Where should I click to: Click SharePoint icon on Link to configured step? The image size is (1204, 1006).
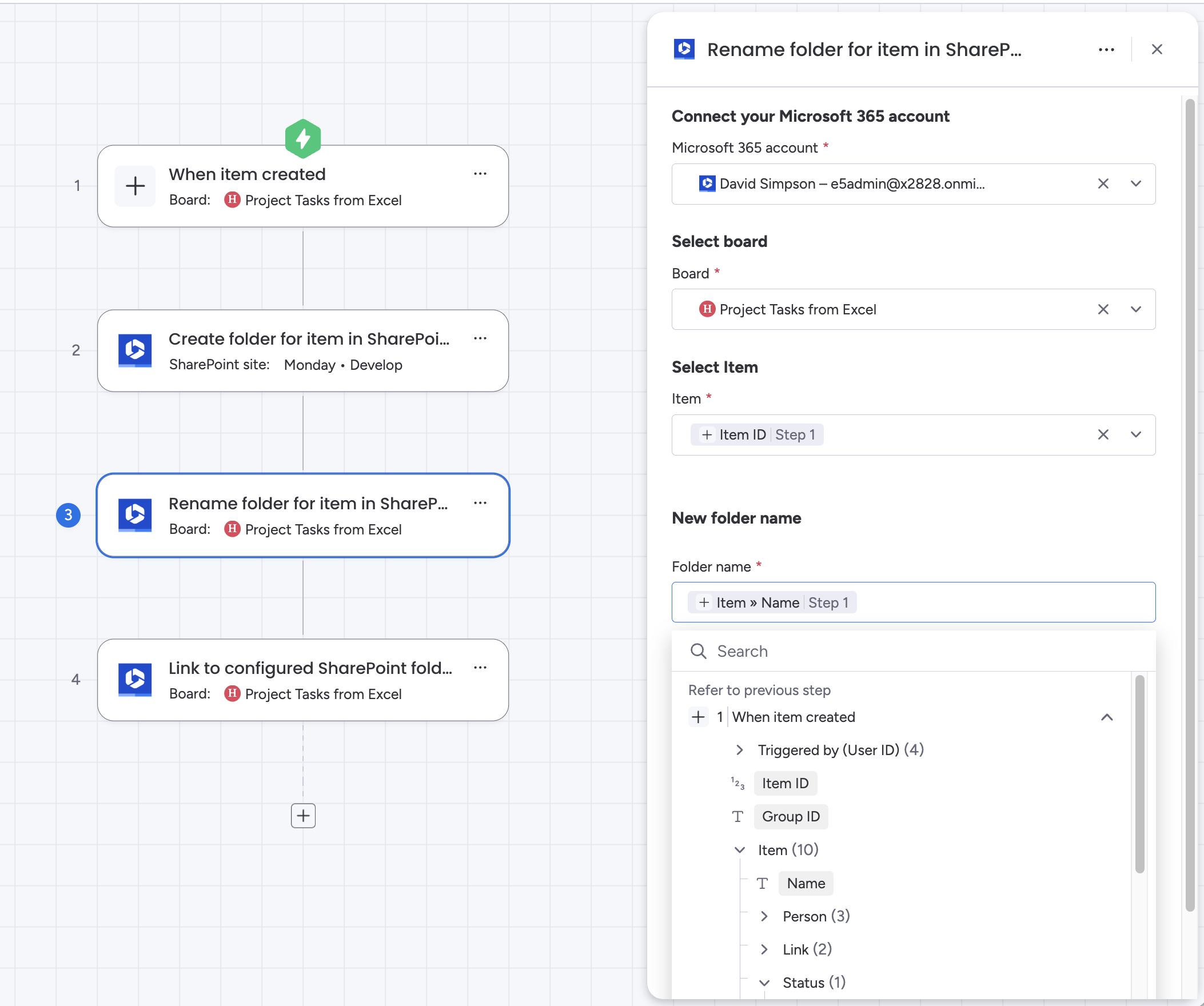pyautogui.click(x=135, y=680)
